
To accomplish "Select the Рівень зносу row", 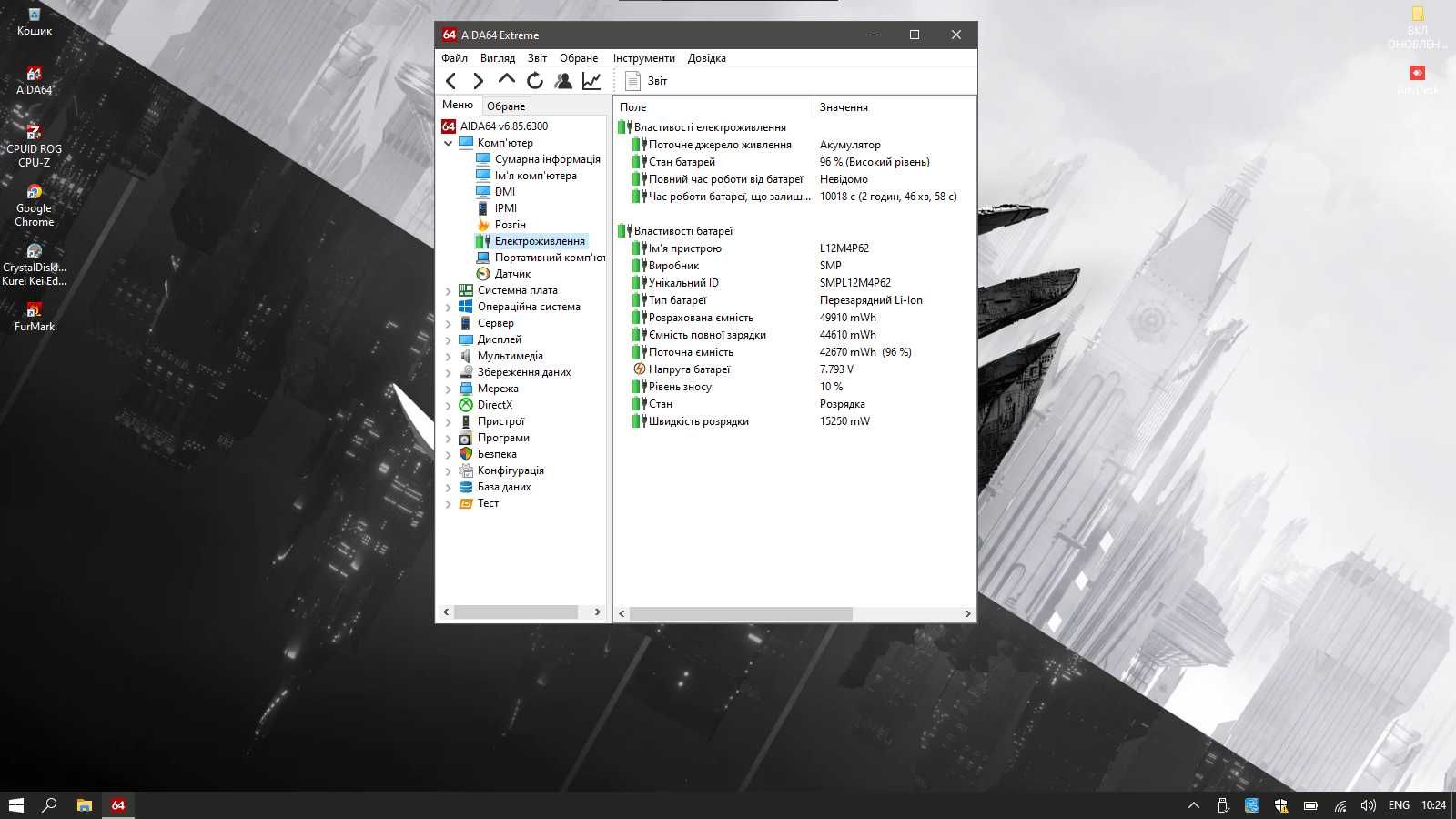I will (x=794, y=387).
